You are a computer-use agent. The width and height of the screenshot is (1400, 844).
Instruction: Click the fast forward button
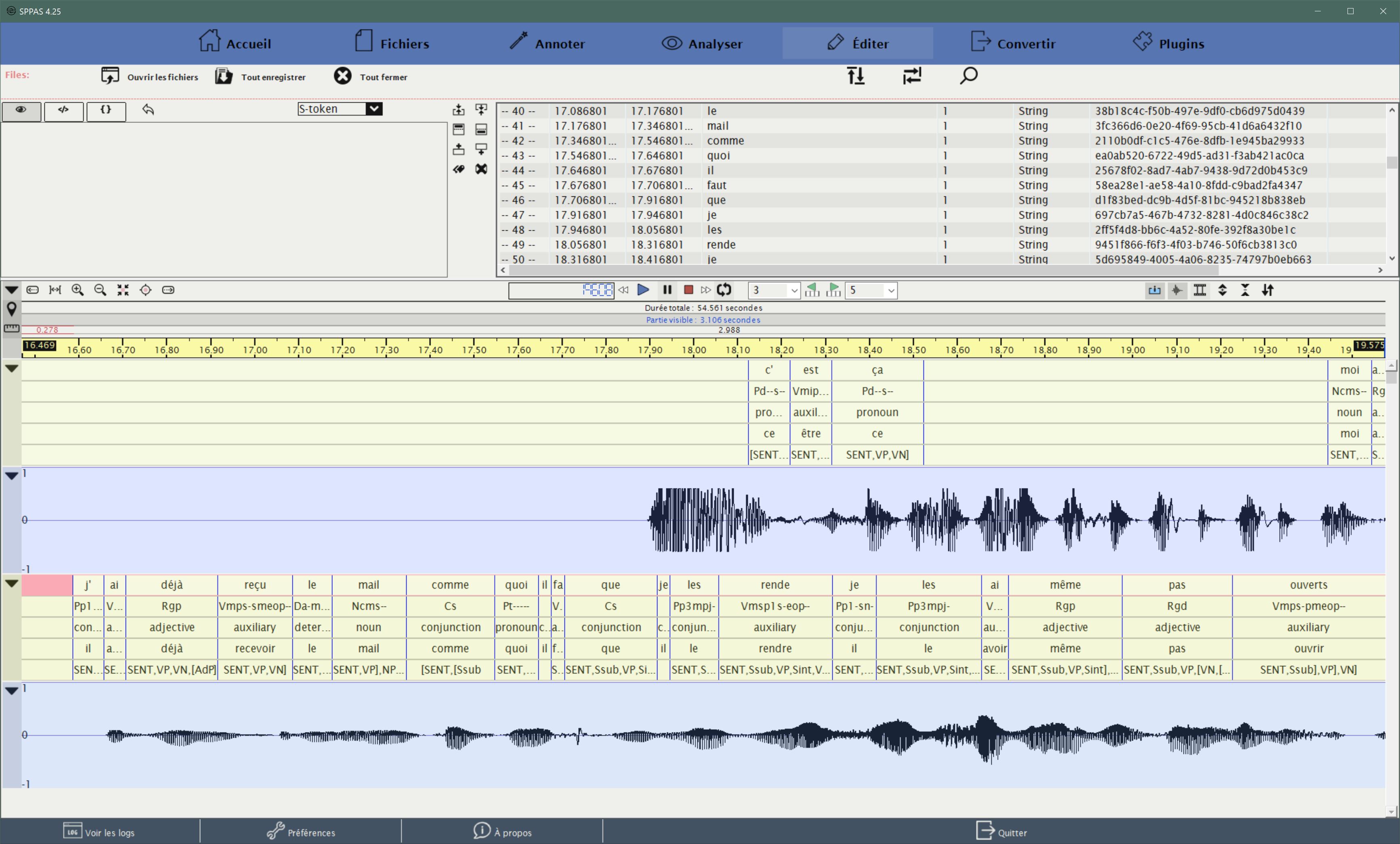click(706, 290)
